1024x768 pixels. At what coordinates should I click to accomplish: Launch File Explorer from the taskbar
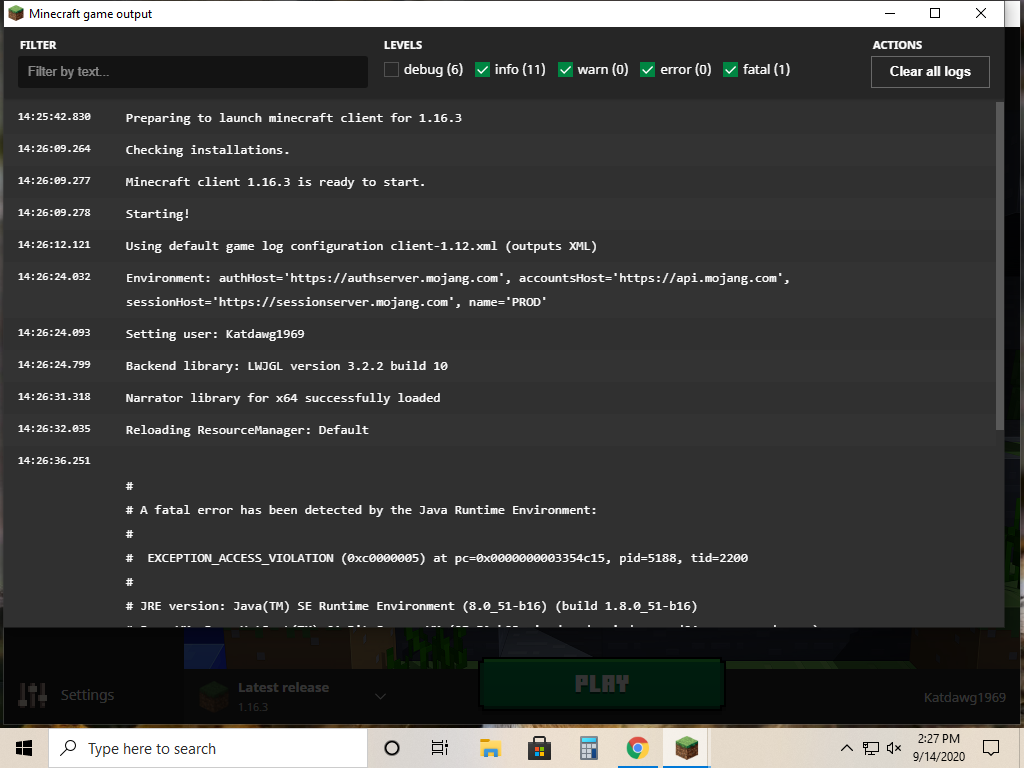(x=490, y=748)
